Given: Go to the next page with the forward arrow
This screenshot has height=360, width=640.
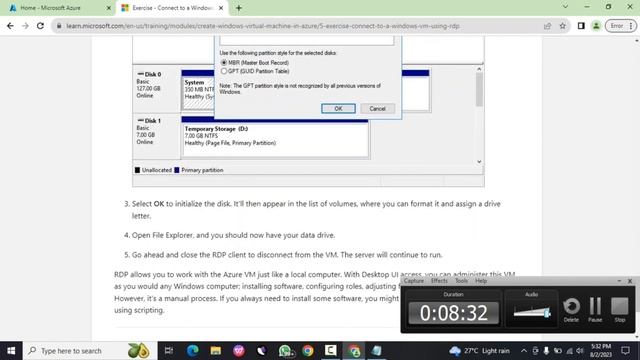Looking at the screenshot, I should [x=25, y=26].
